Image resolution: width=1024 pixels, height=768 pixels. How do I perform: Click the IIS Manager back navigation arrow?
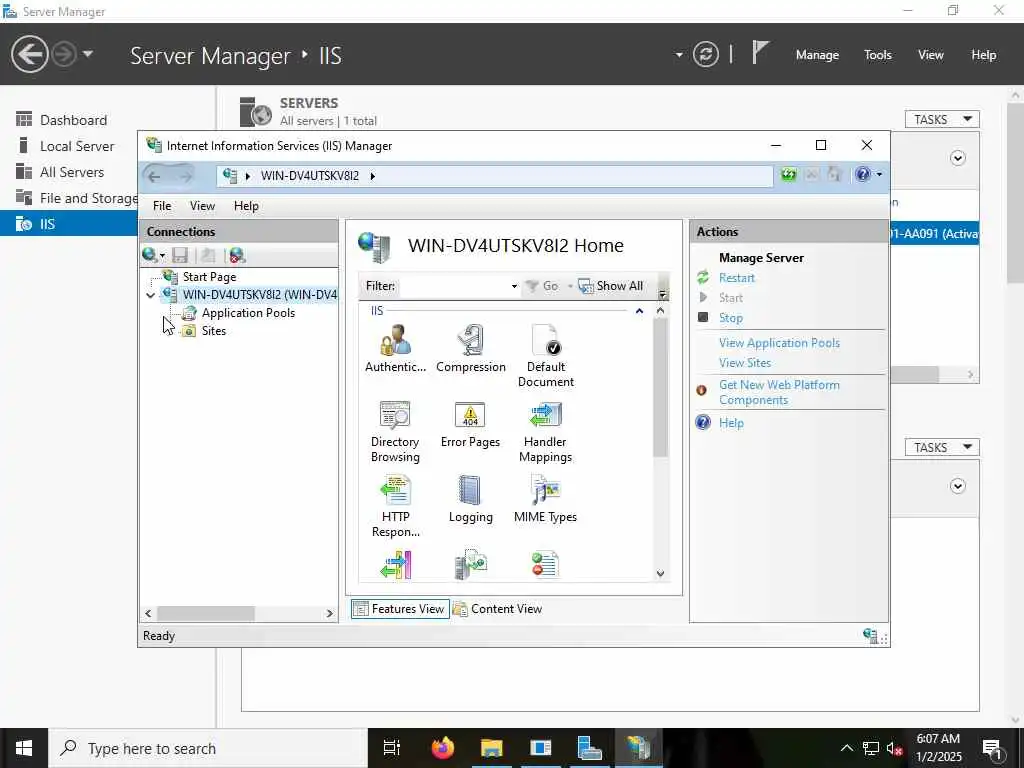(154, 176)
